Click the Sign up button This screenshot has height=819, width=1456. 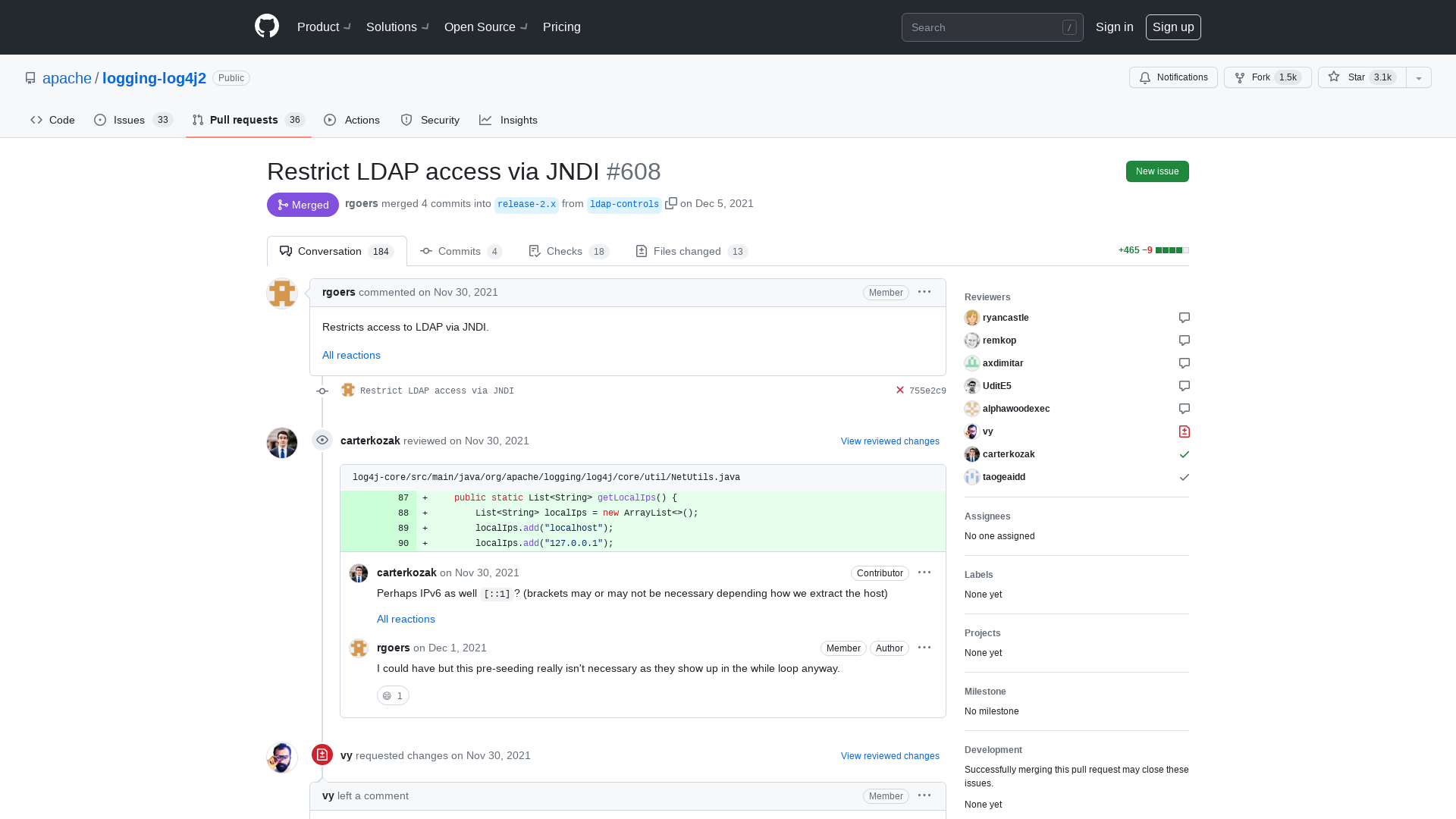tap(1173, 27)
